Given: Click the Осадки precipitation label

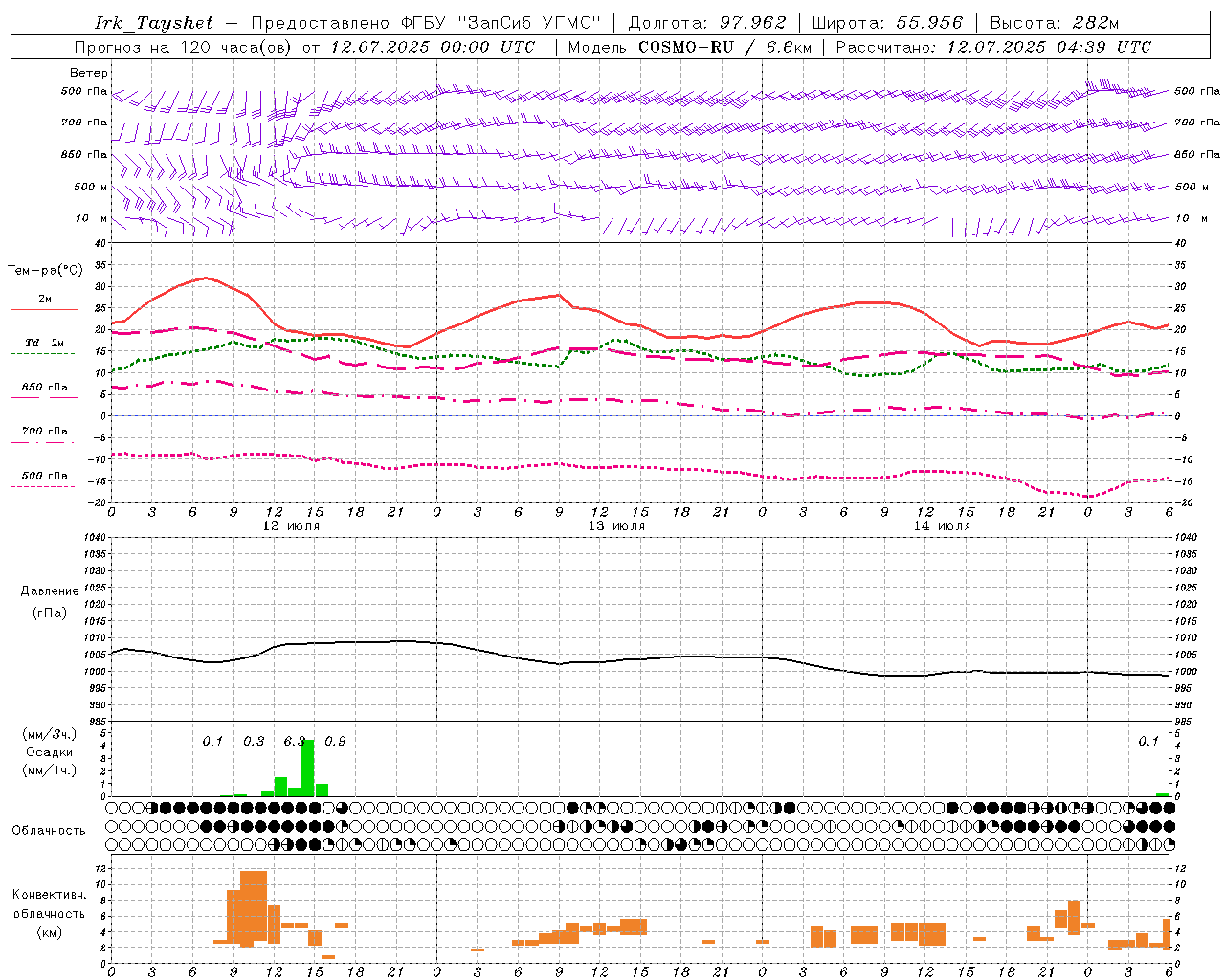Looking at the screenshot, I should point(49,752).
